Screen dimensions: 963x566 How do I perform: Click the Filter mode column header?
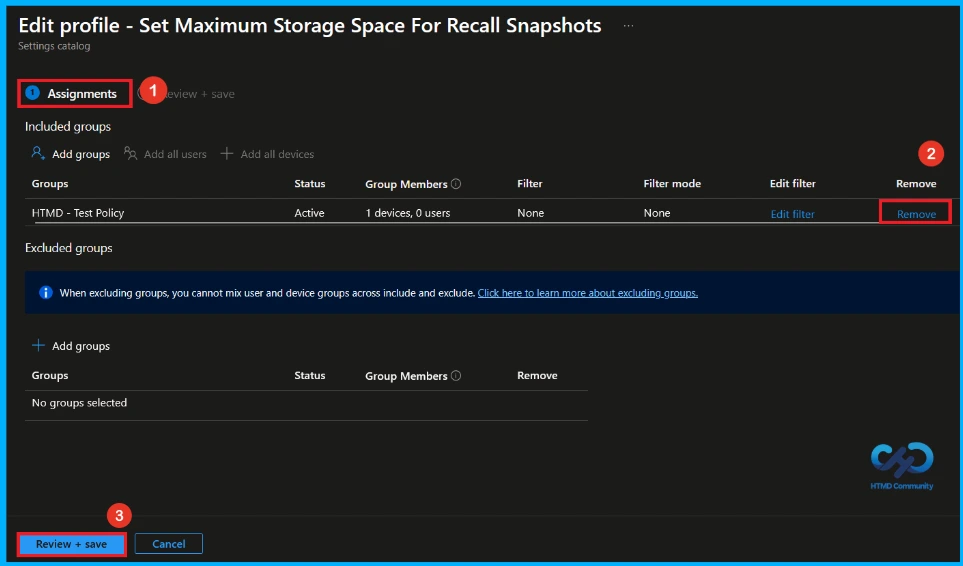[x=672, y=184]
